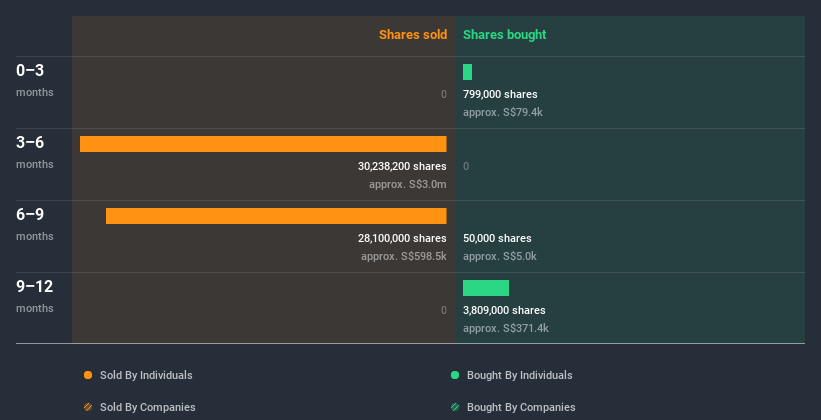The height and width of the screenshot is (420, 821).
Task: Click the 30,238,200 shares value
Action: (x=402, y=166)
